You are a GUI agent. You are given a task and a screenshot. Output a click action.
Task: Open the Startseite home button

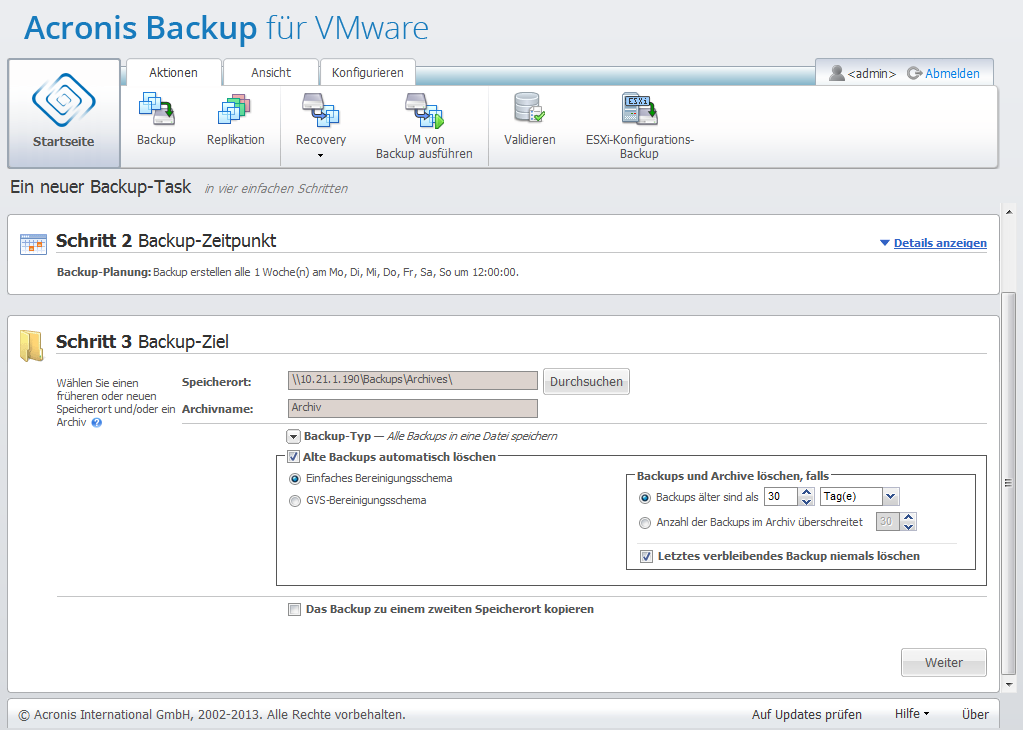coord(64,114)
